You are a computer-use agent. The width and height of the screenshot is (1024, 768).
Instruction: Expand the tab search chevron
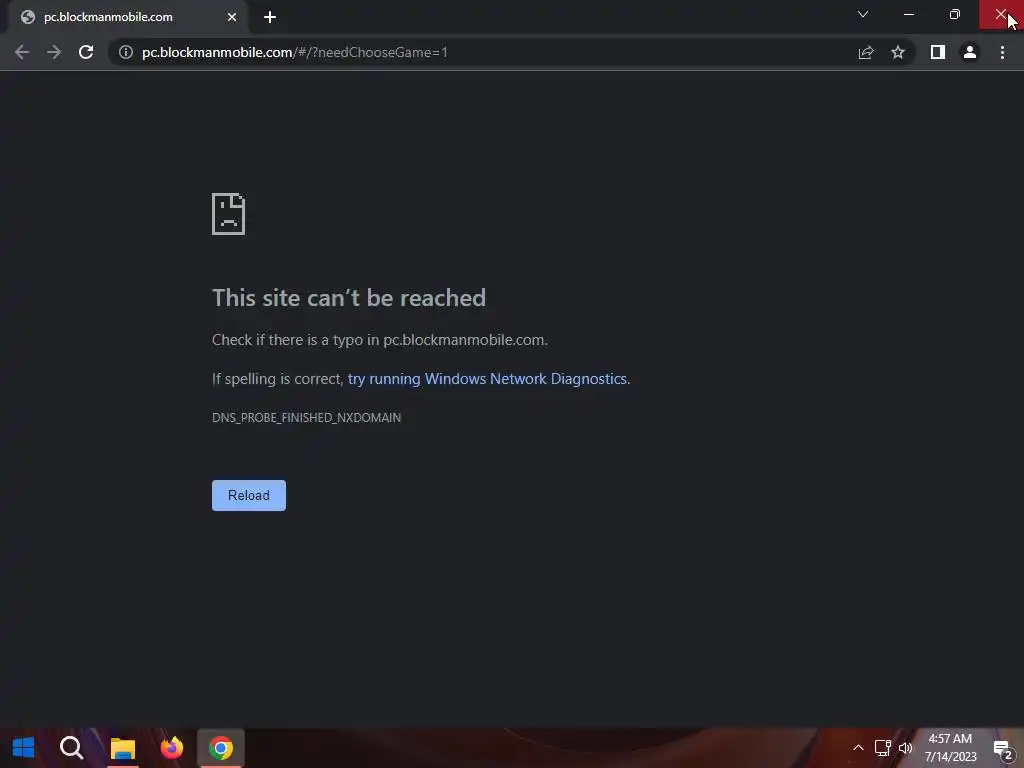click(863, 14)
